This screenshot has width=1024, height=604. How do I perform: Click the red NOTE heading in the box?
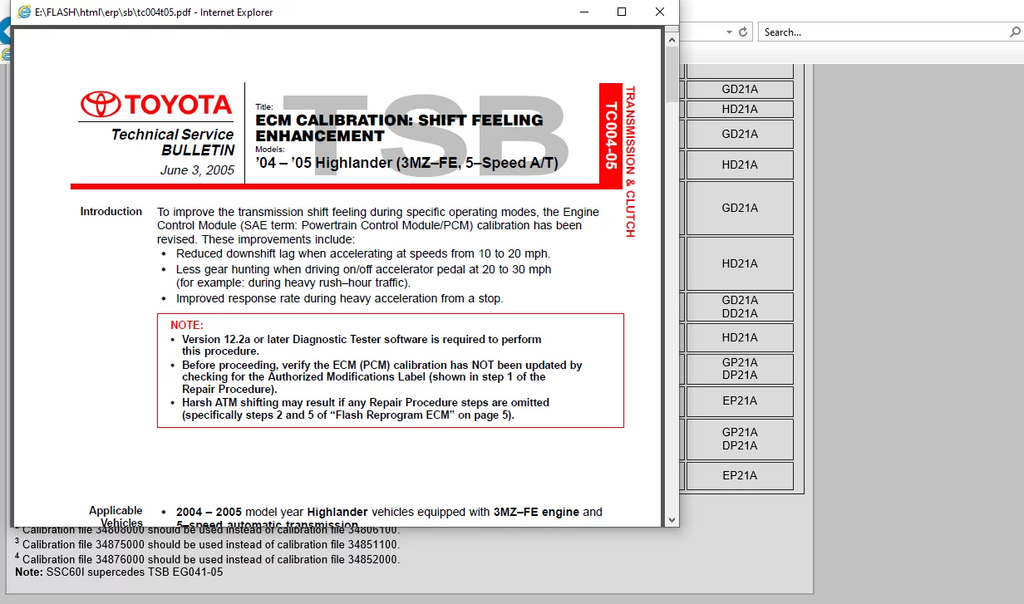[x=187, y=325]
